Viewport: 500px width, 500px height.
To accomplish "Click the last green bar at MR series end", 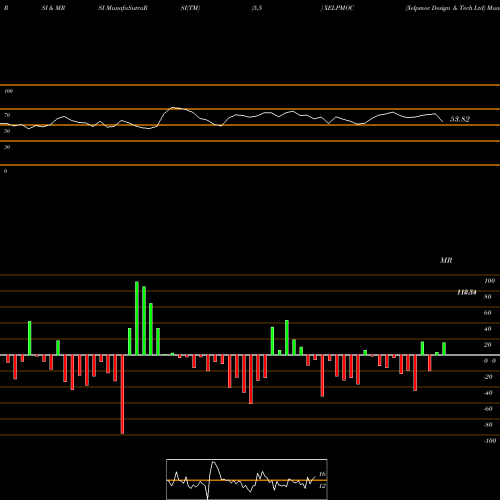I will (x=444, y=349).
